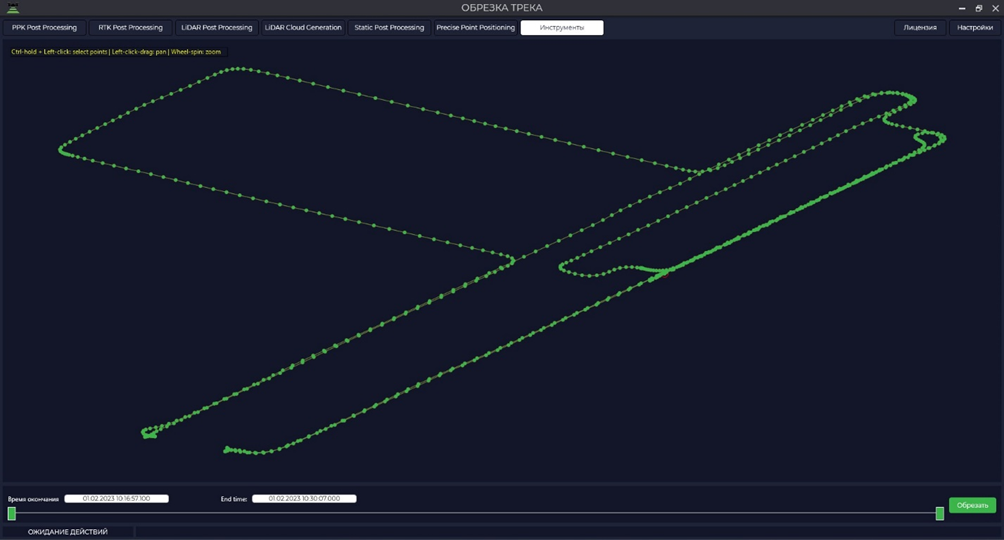1004x540 pixels.
Task: Select the Инструменты tab
Action: [x=562, y=28]
